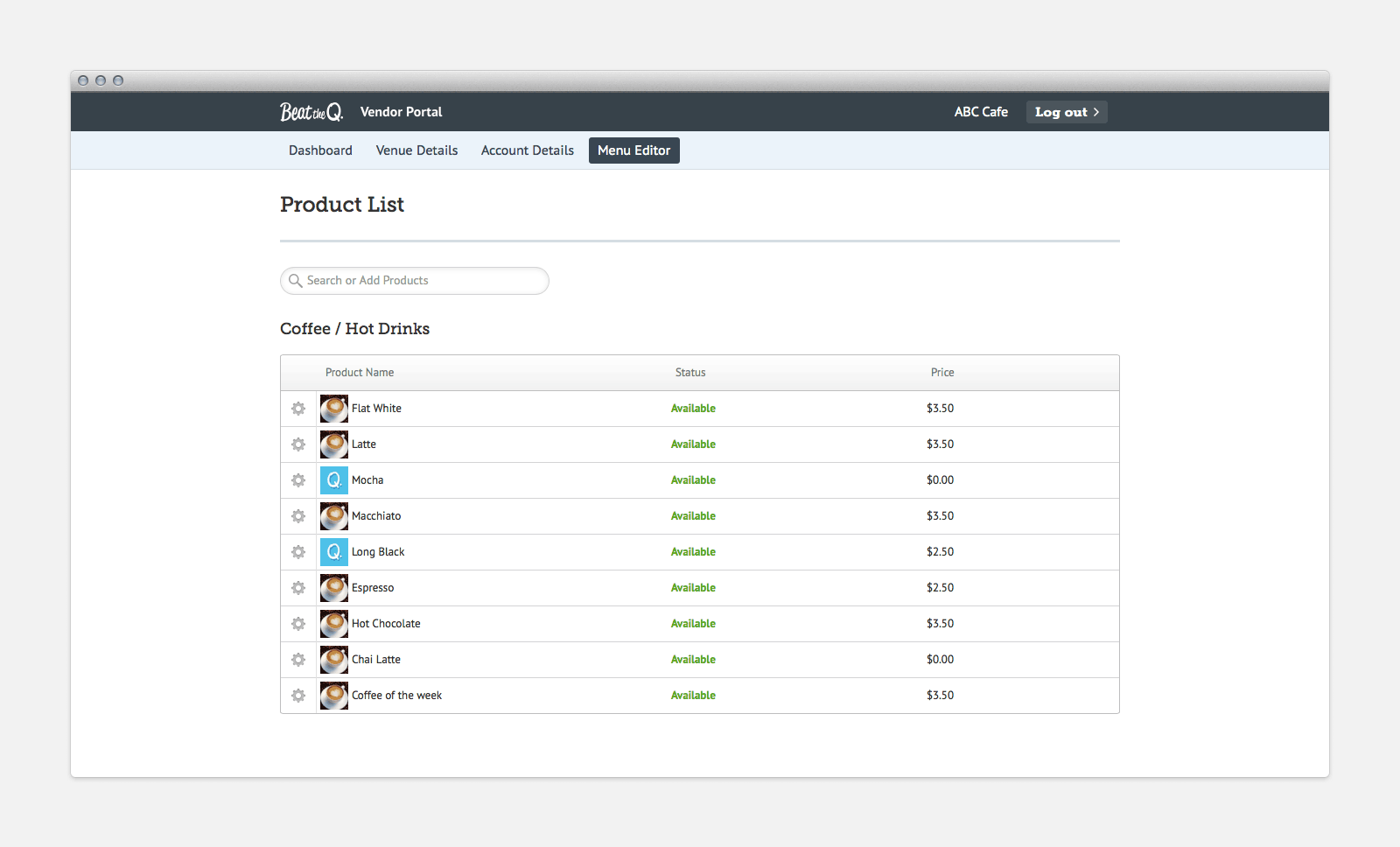Expand the Log out chevron
This screenshot has width=1400, height=847.
1094,111
